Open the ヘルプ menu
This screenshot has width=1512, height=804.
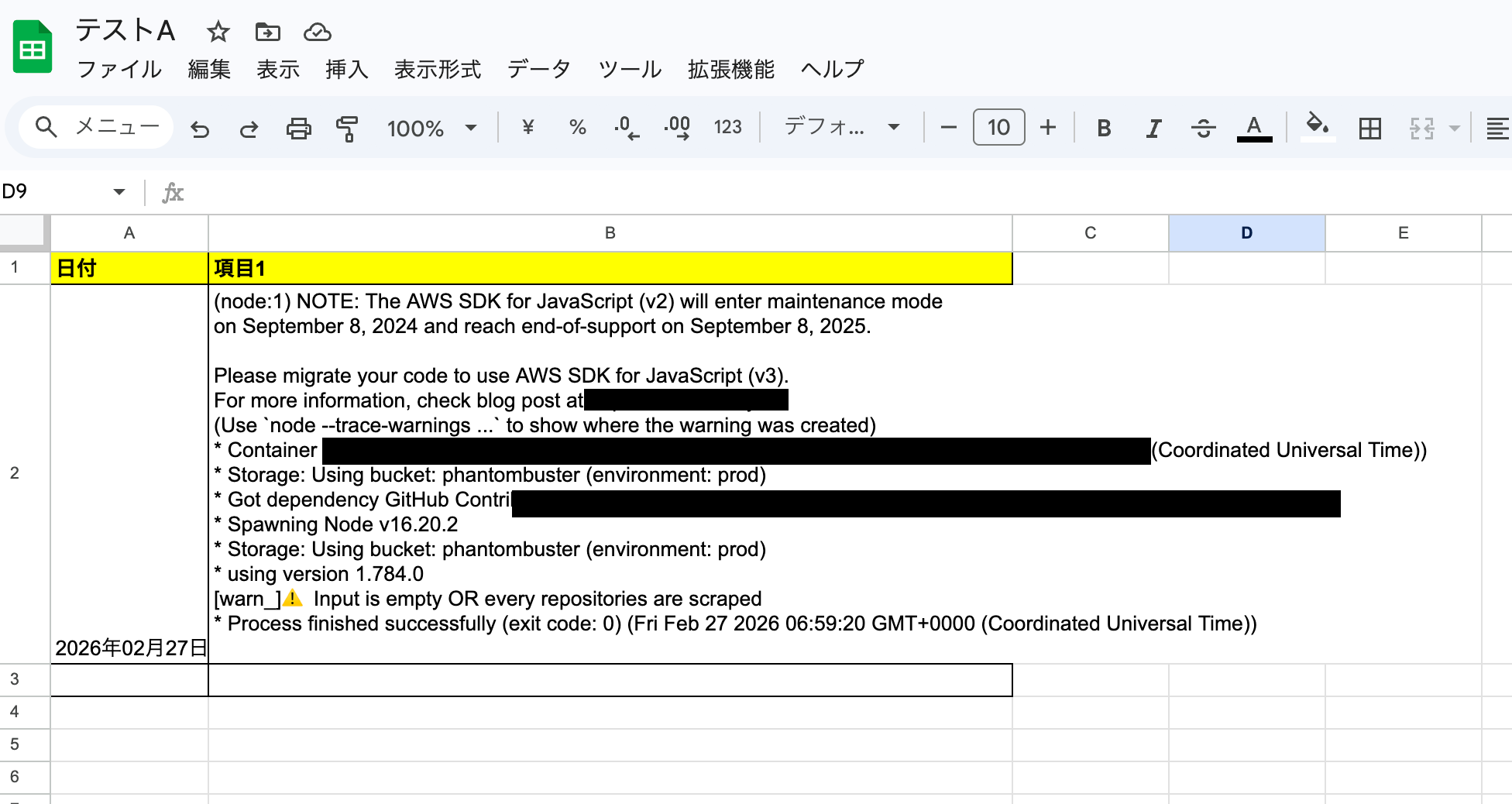(832, 69)
